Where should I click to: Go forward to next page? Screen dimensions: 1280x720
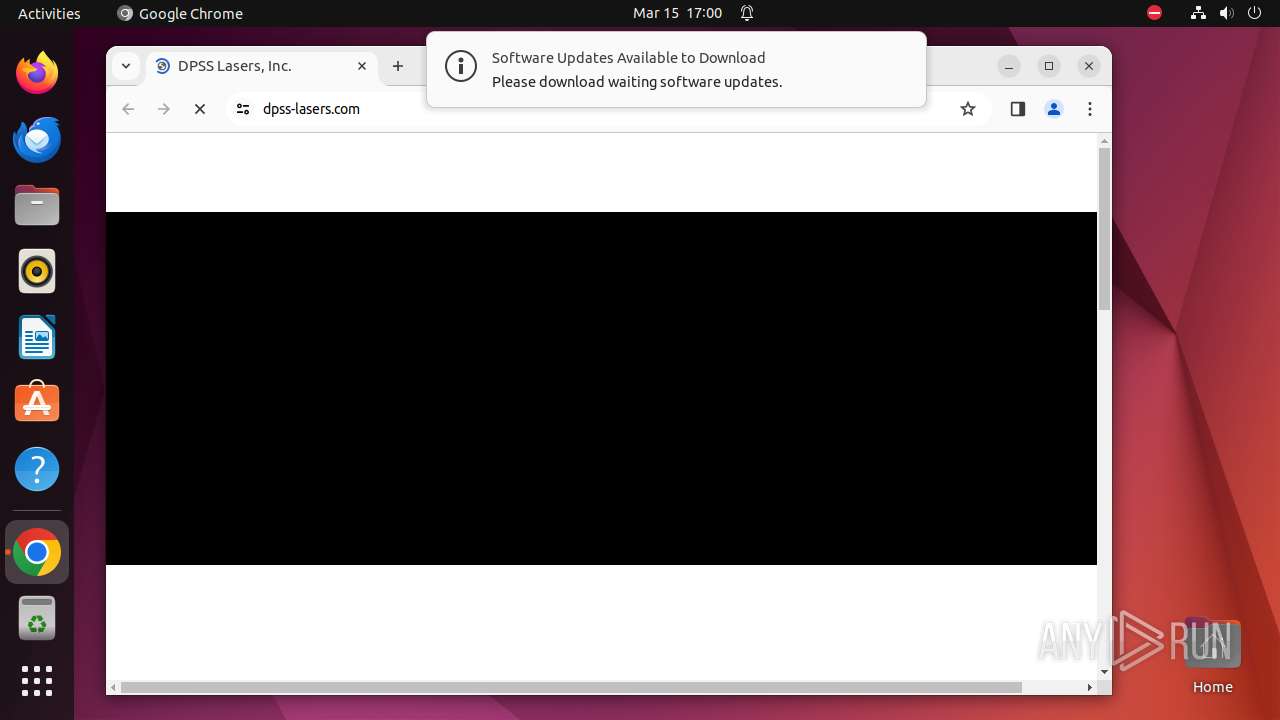pyautogui.click(x=164, y=109)
